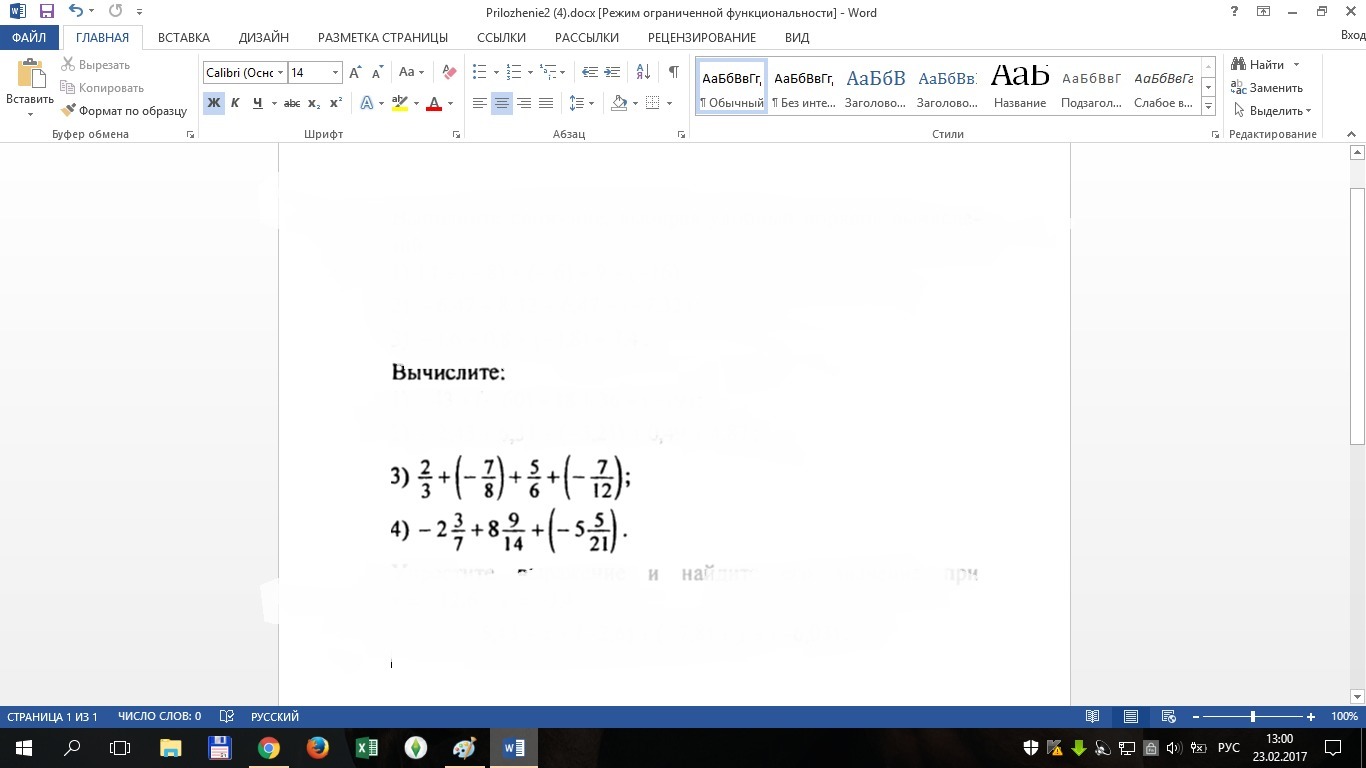Click the clear formatting eraser icon

point(449,72)
